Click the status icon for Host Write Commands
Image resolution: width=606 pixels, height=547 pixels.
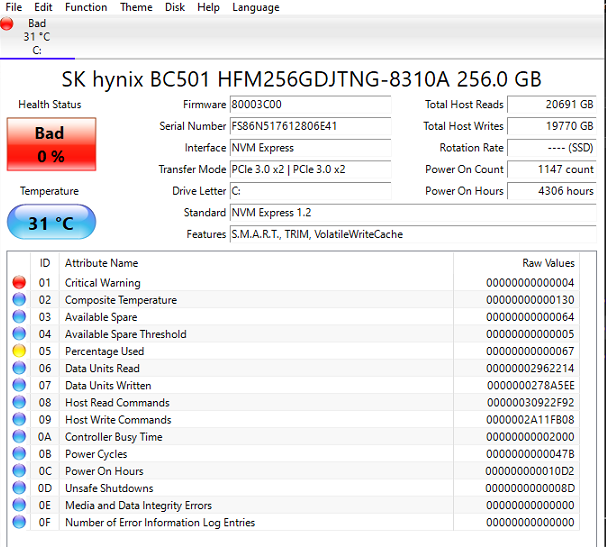tap(19, 419)
